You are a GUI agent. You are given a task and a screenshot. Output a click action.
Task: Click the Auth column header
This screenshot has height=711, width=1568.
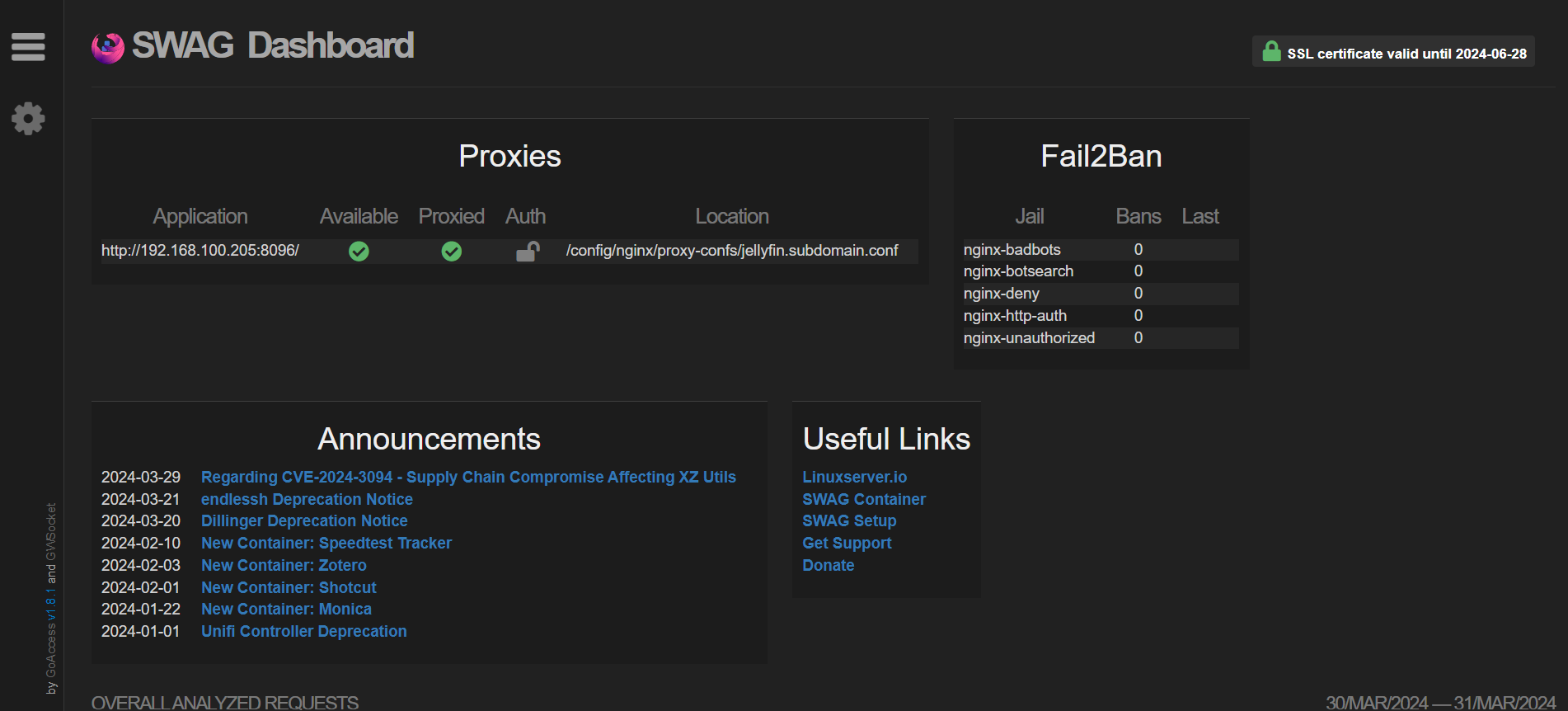526,217
